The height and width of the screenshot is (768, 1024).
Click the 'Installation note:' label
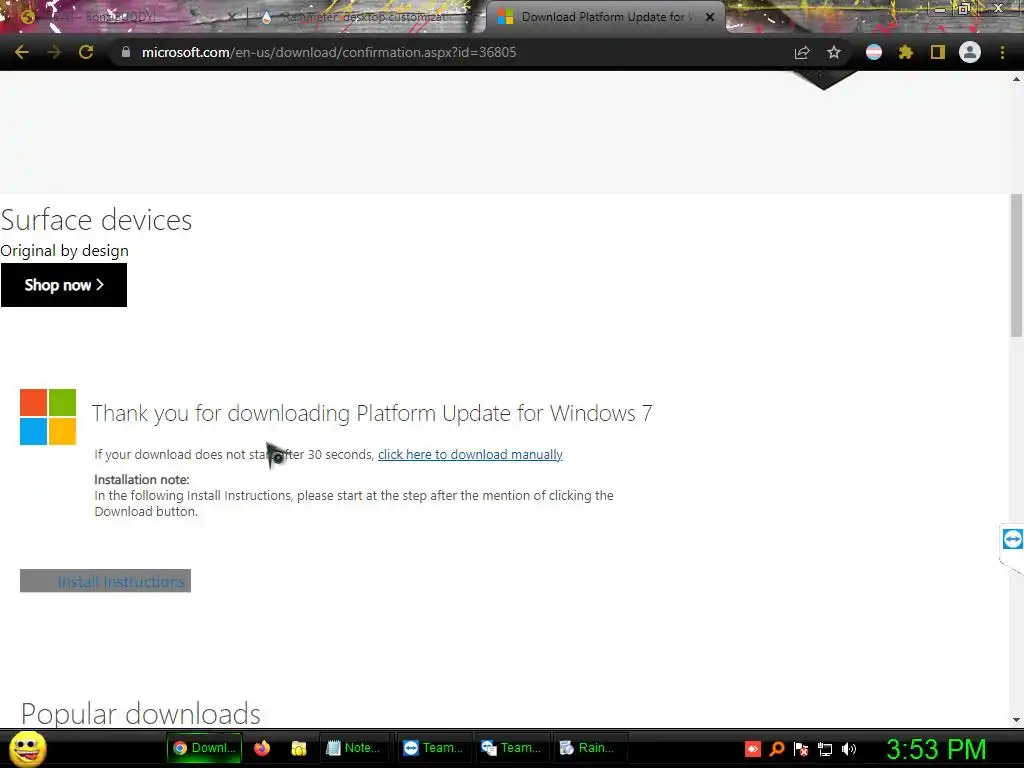point(142,479)
